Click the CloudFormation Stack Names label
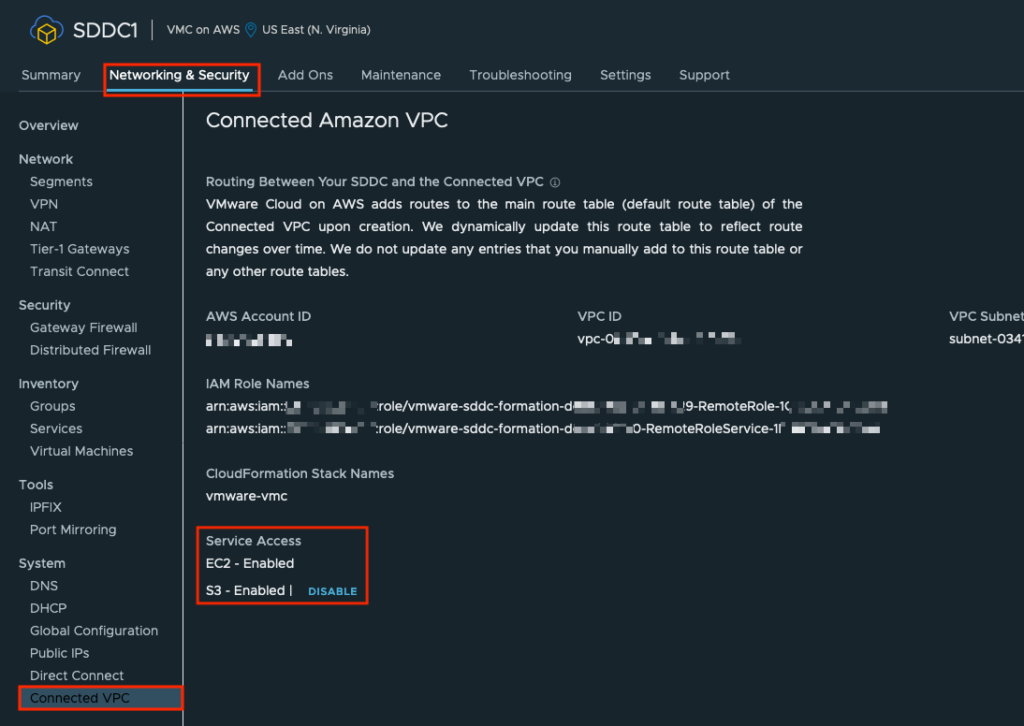This screenshot has height=726, width=1024. pyautogui.click(x=300, y=474)
